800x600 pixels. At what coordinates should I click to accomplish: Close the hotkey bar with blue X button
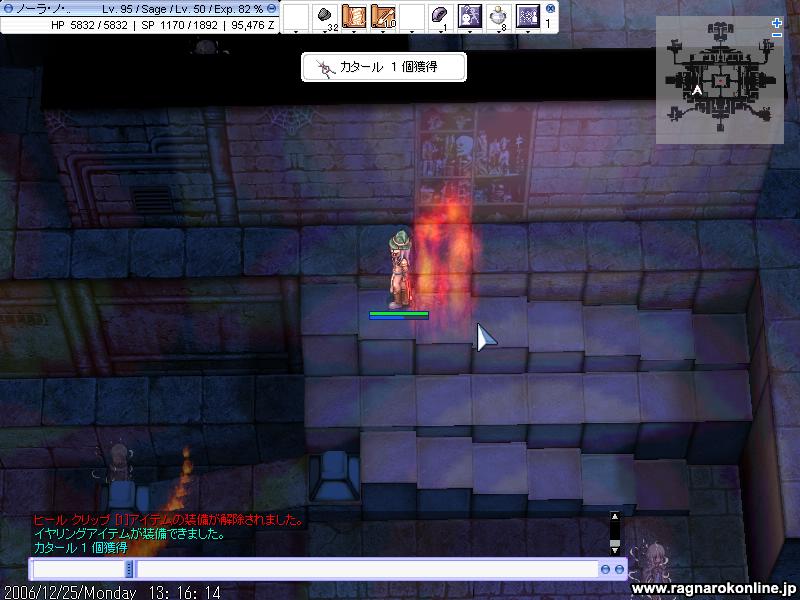click(550, 8)
